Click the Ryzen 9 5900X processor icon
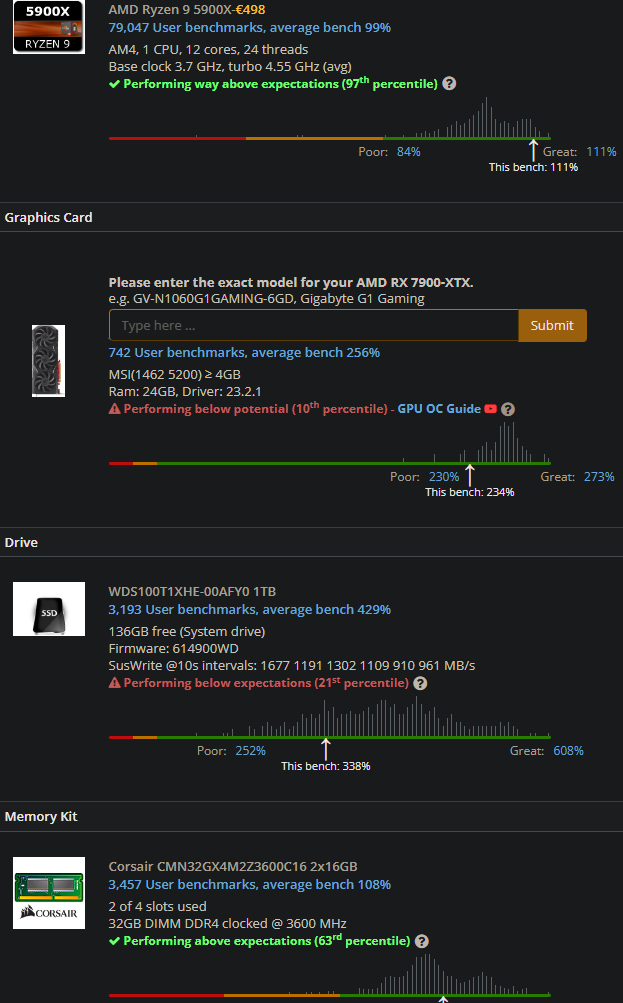This screenshot has height=1003, width=623. point(48,28)
